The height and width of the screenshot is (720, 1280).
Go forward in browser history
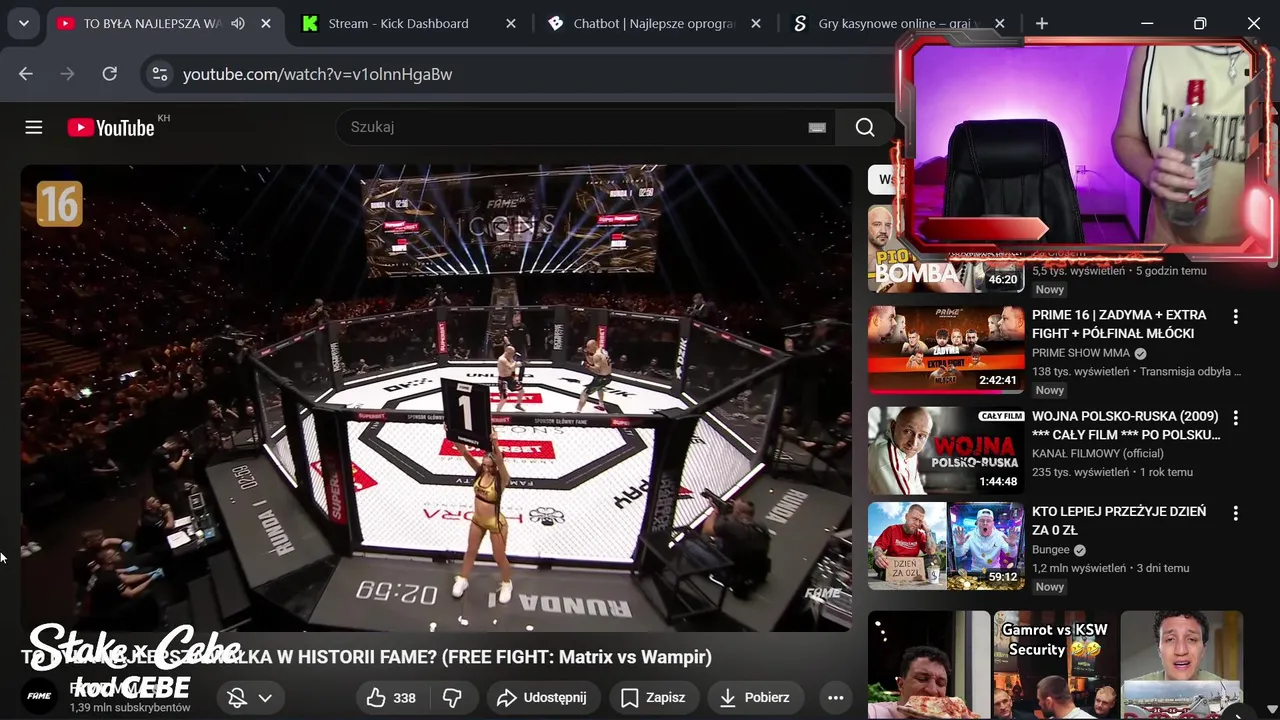(x=68, y=73)
